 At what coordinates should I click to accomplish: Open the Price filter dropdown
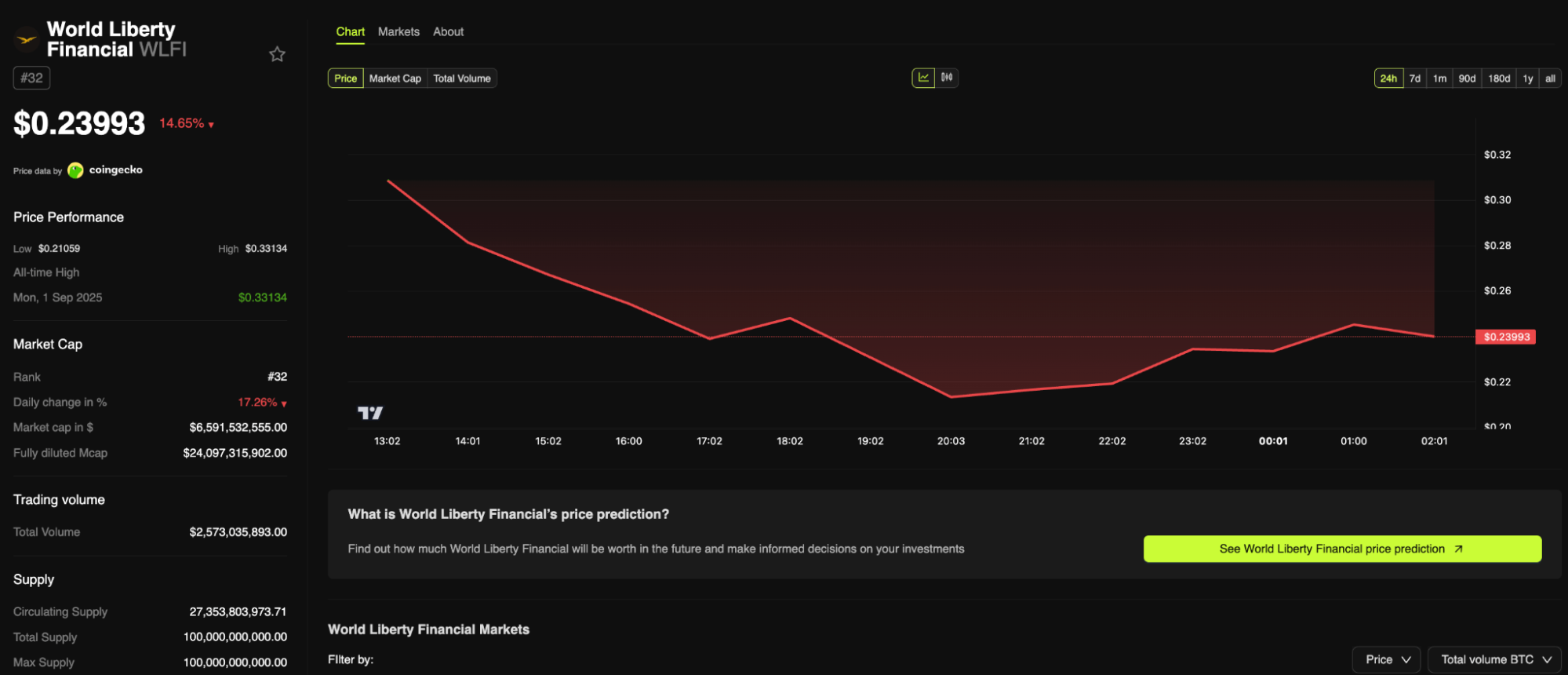(1387, 659)
